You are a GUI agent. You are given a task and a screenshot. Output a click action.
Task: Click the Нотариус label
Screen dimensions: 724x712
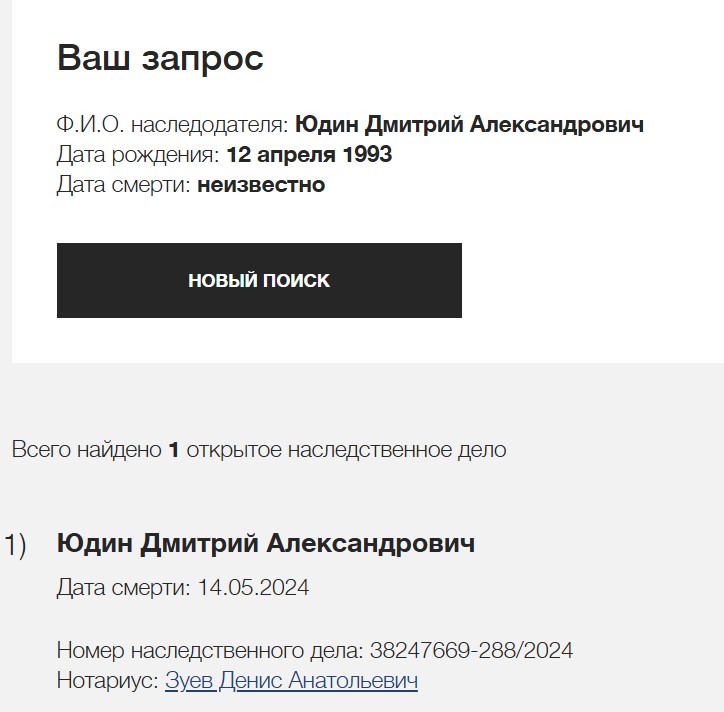(107, 681)
